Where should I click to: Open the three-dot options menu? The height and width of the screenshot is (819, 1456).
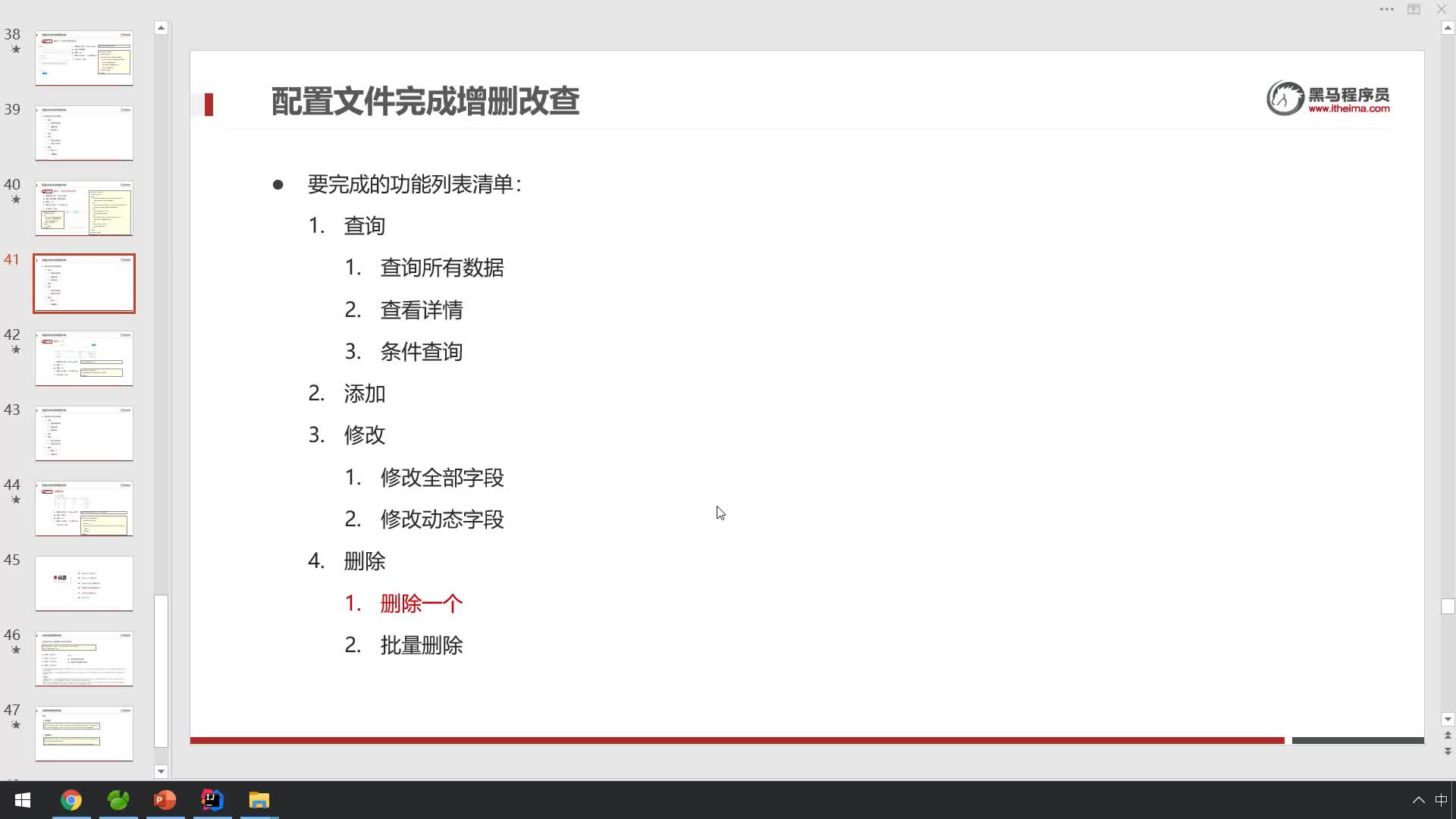pyautogui.click(x=1387, y=9)
